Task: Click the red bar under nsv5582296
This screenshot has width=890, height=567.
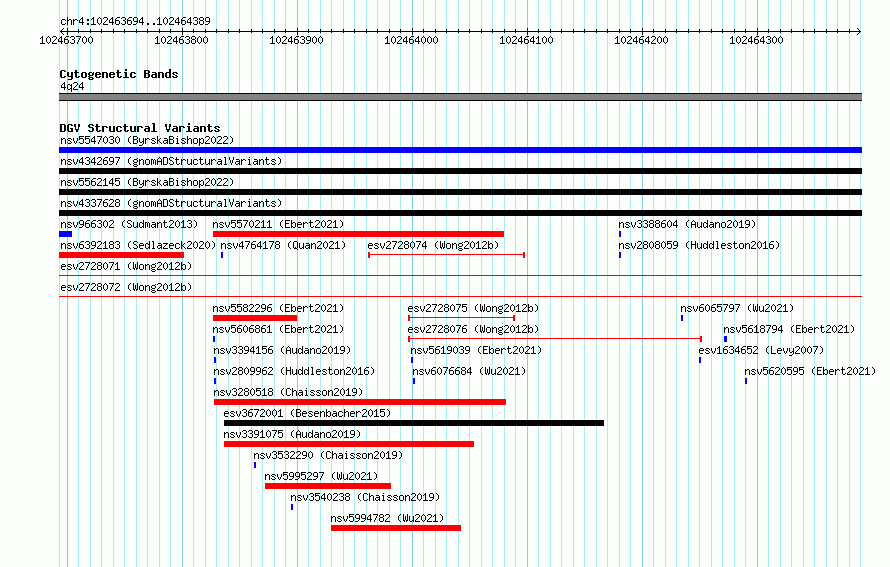Action: point(255,318)
